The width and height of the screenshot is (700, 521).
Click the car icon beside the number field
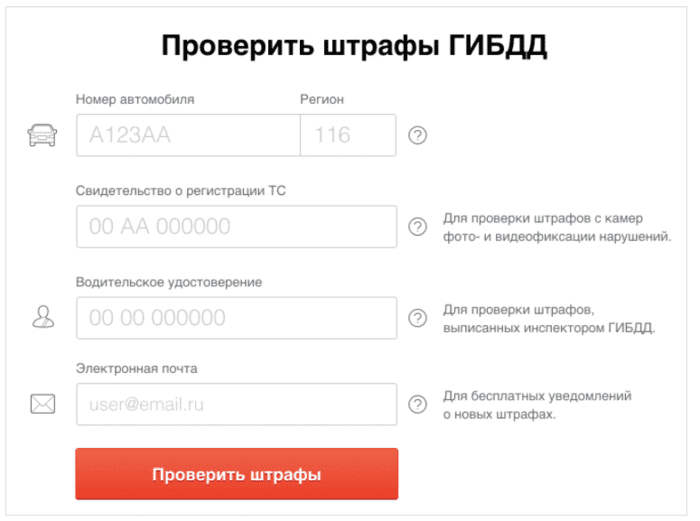42,135
